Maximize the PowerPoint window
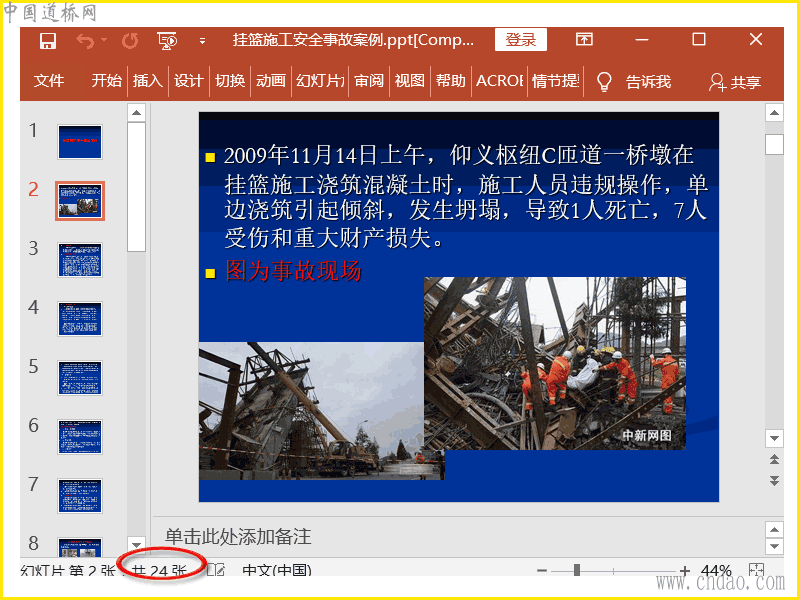 [x=699, y=39]
